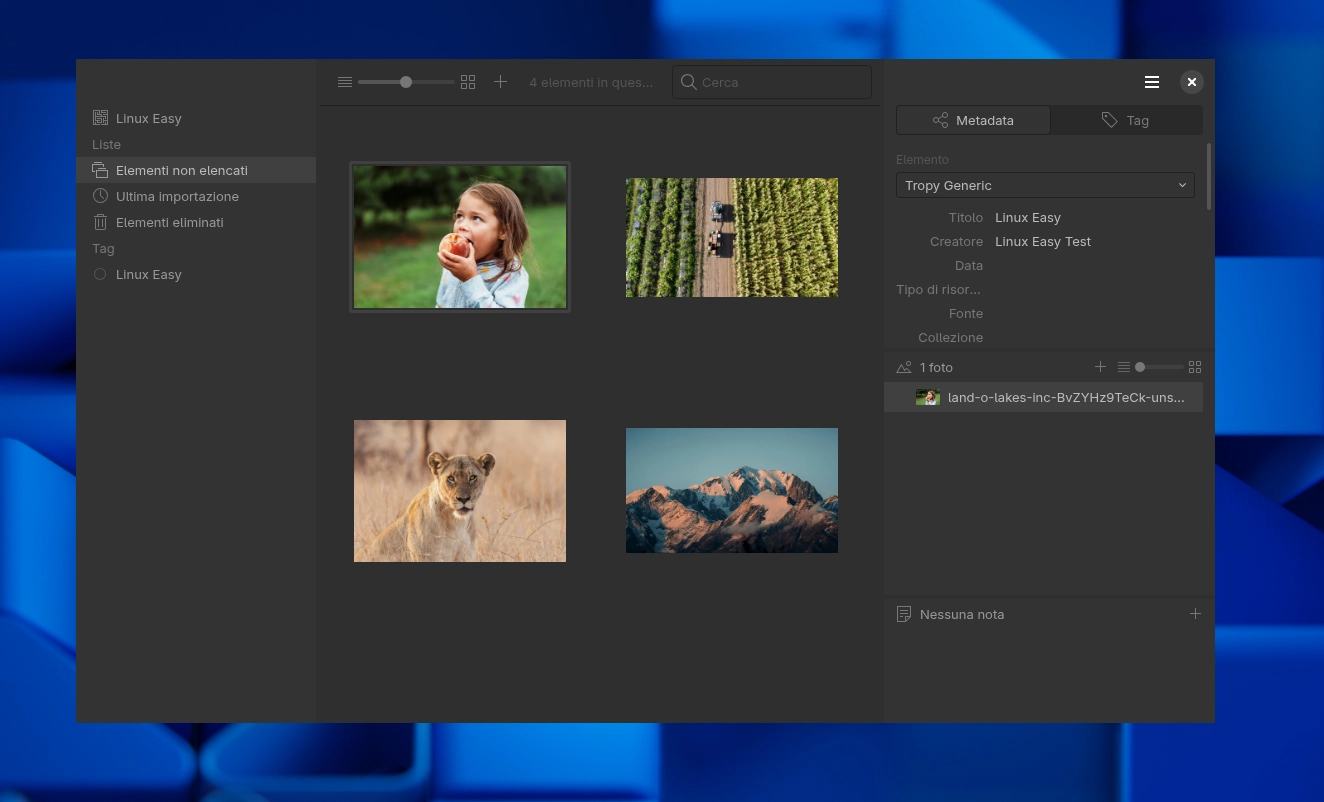Click the grid view icon in items toolbar
This screenshot has width=1324, height=802.
(468, 82)
